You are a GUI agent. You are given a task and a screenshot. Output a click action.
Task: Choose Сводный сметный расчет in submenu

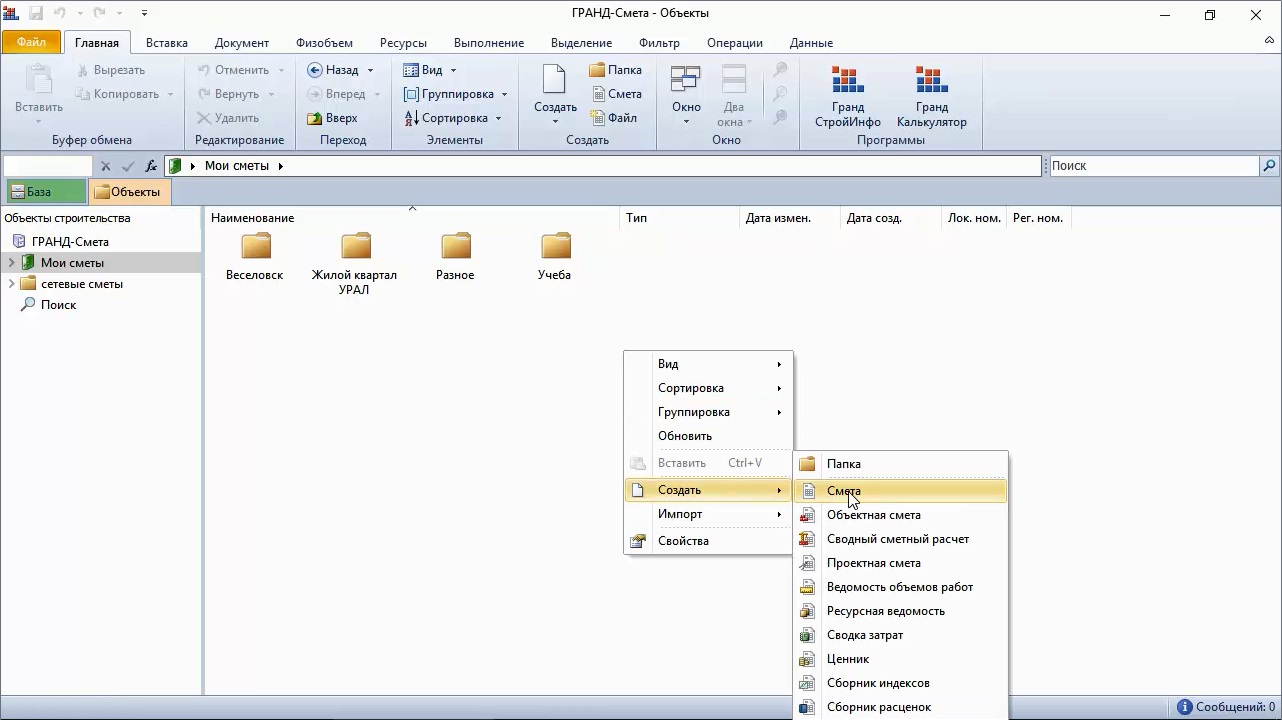coord(900,539)
